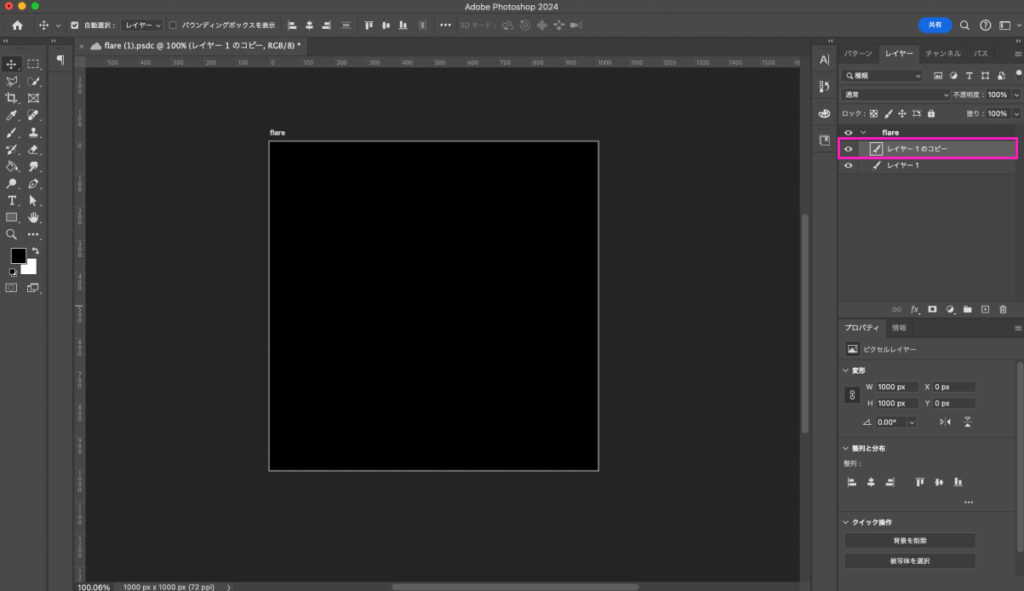Switch to the チャンネル tab
The width and height of the screenshot is (1024, 591).
pos(942,53)
